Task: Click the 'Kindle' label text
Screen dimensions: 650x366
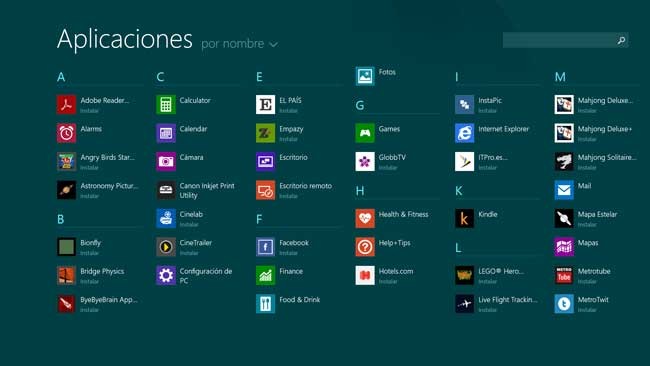Action: 488,214
